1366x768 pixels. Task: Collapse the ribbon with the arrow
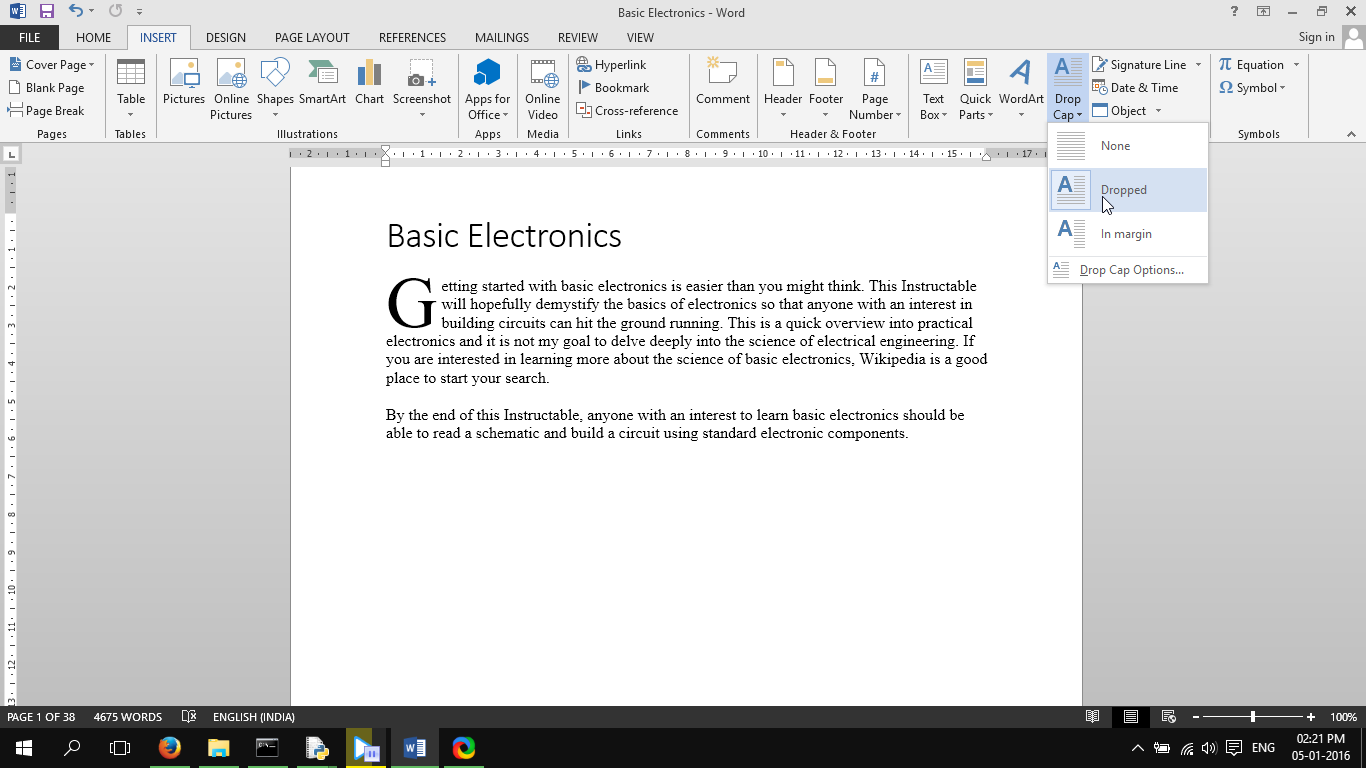coord(1352,134)
